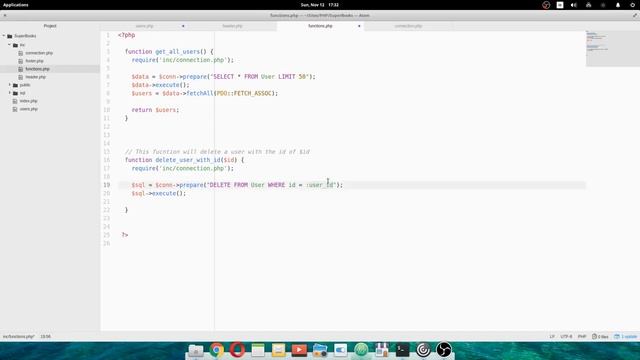Image resolution: width=640 pixels, height=360 pixels.
Task: Open the network indicator
Action: pyautogui.click(x=589, y=5)
